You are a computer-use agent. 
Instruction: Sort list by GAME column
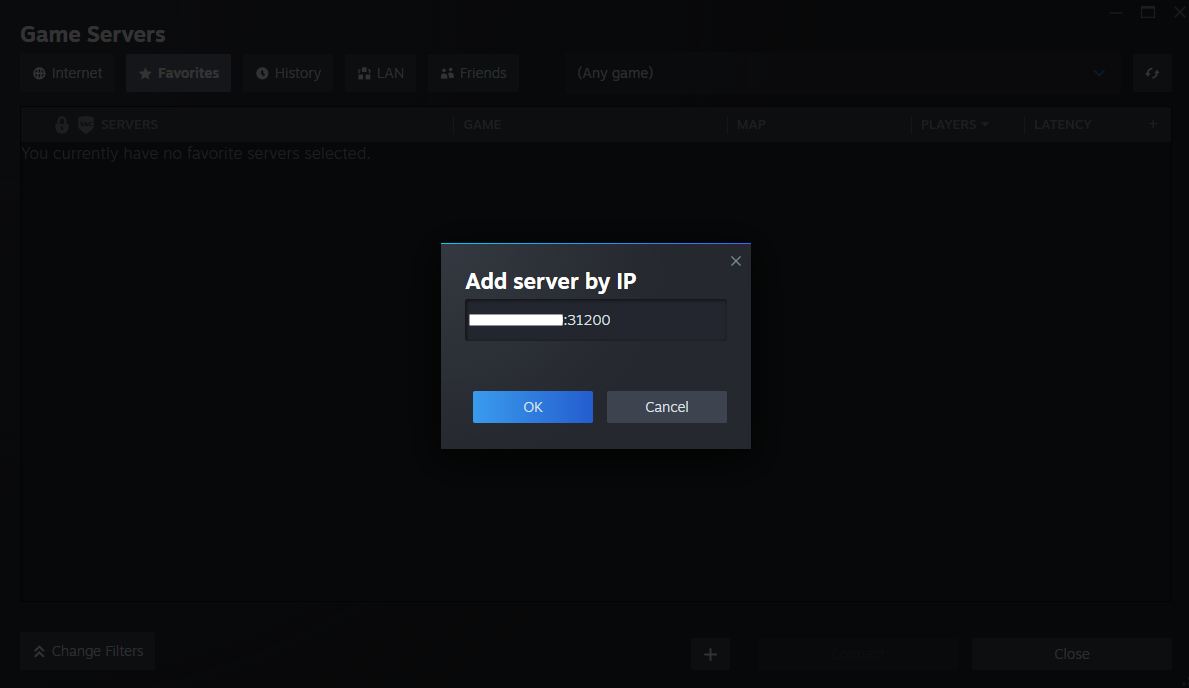click(x=482, y=124)
